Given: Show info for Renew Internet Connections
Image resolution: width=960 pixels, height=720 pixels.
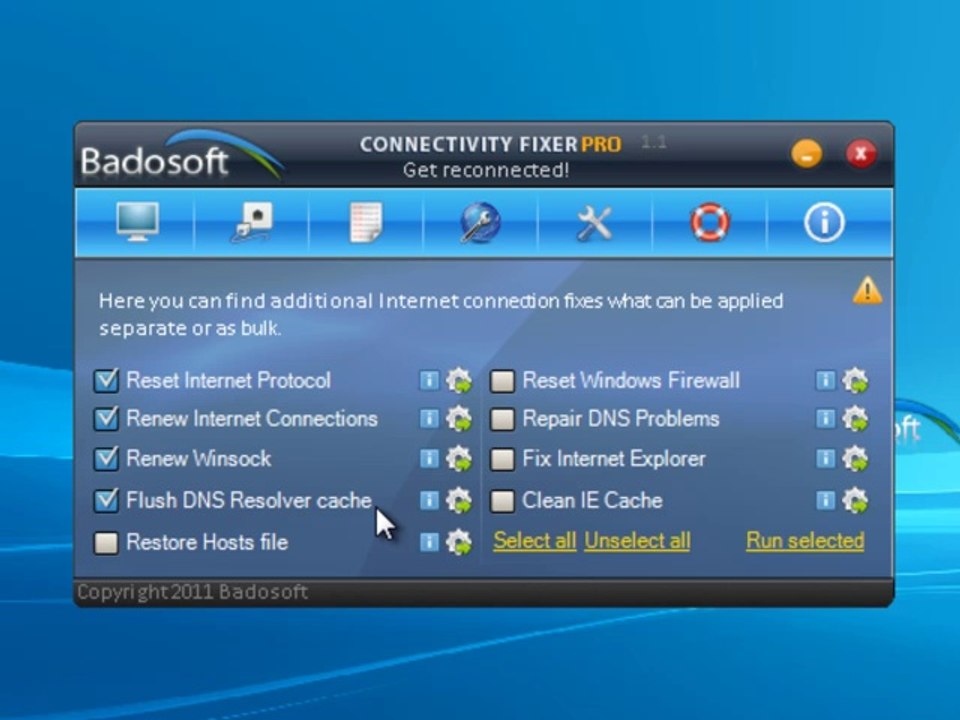Looking at the screenshot, I should click(429, 419).
